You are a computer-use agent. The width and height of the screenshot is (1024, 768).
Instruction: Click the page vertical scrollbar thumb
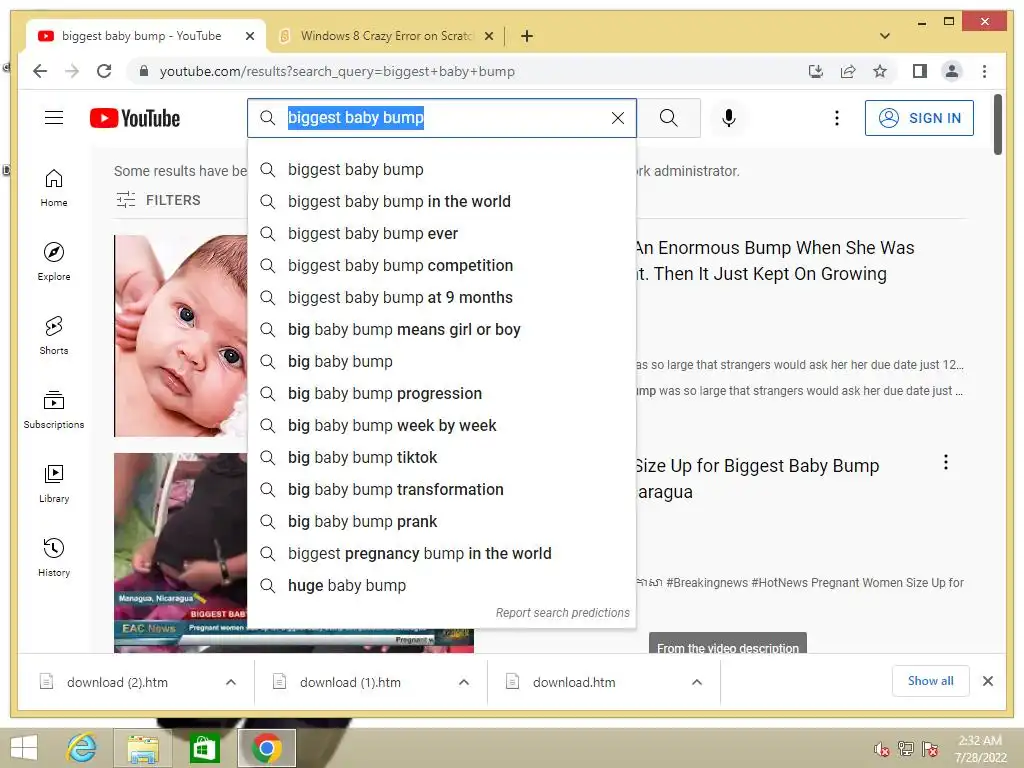(x=997, y=125)
